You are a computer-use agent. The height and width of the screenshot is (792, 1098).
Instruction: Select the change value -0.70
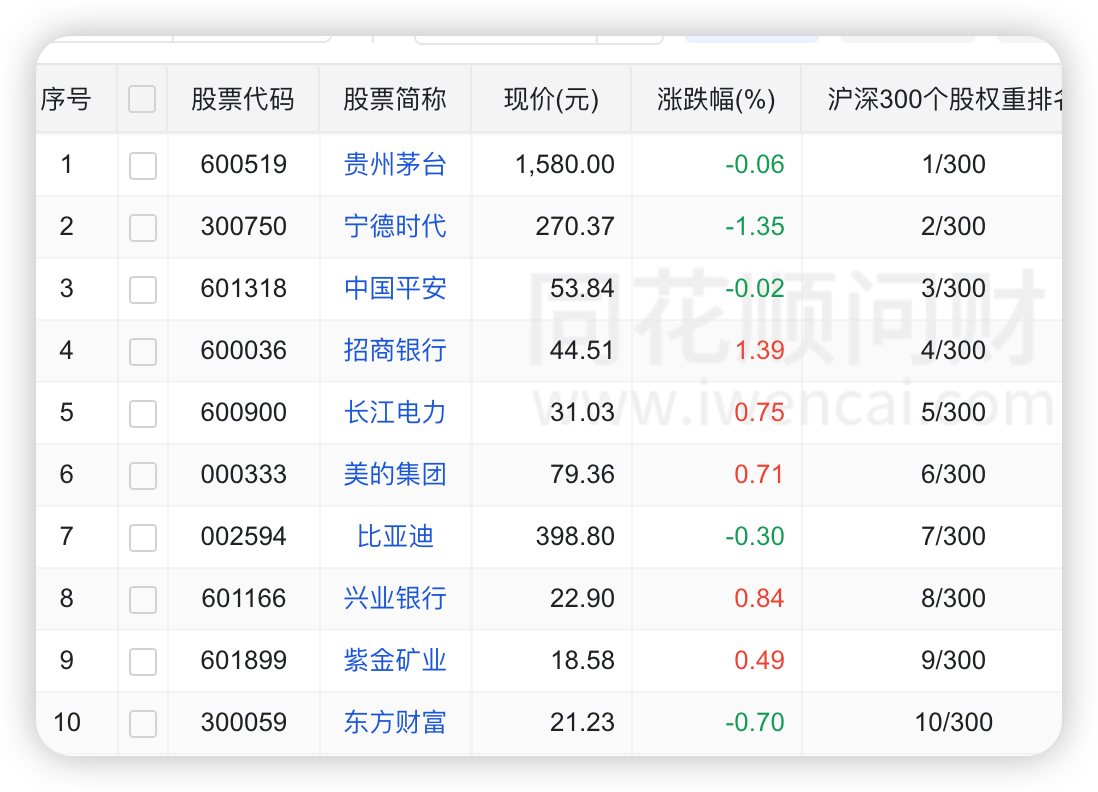coord(754,722)
